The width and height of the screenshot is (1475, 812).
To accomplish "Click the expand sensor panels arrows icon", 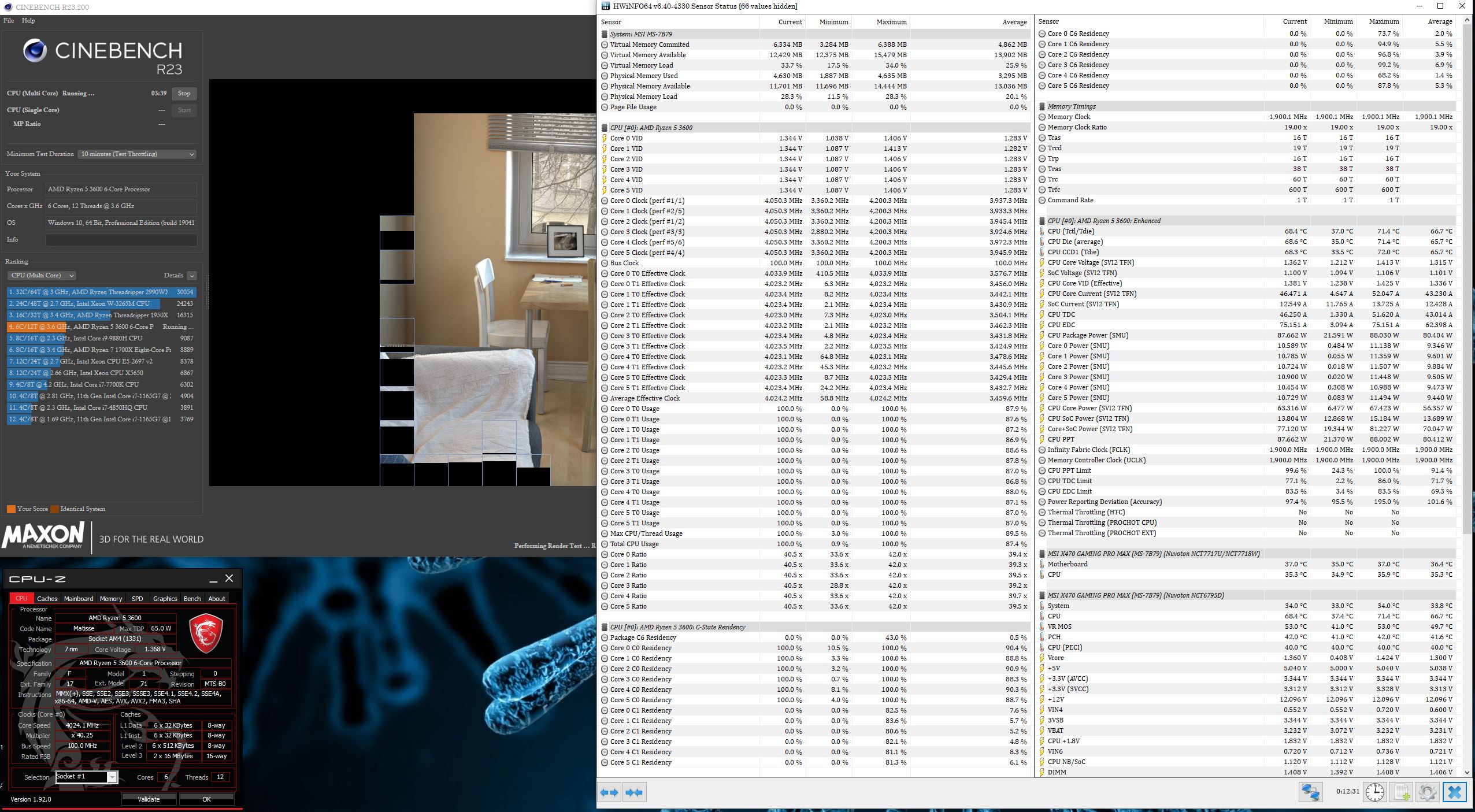I will (x=609, y=792).
